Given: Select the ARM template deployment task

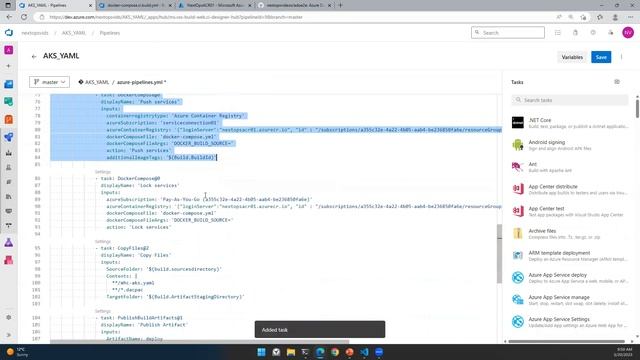Looking at the screenshot, I should pos(570,256).
